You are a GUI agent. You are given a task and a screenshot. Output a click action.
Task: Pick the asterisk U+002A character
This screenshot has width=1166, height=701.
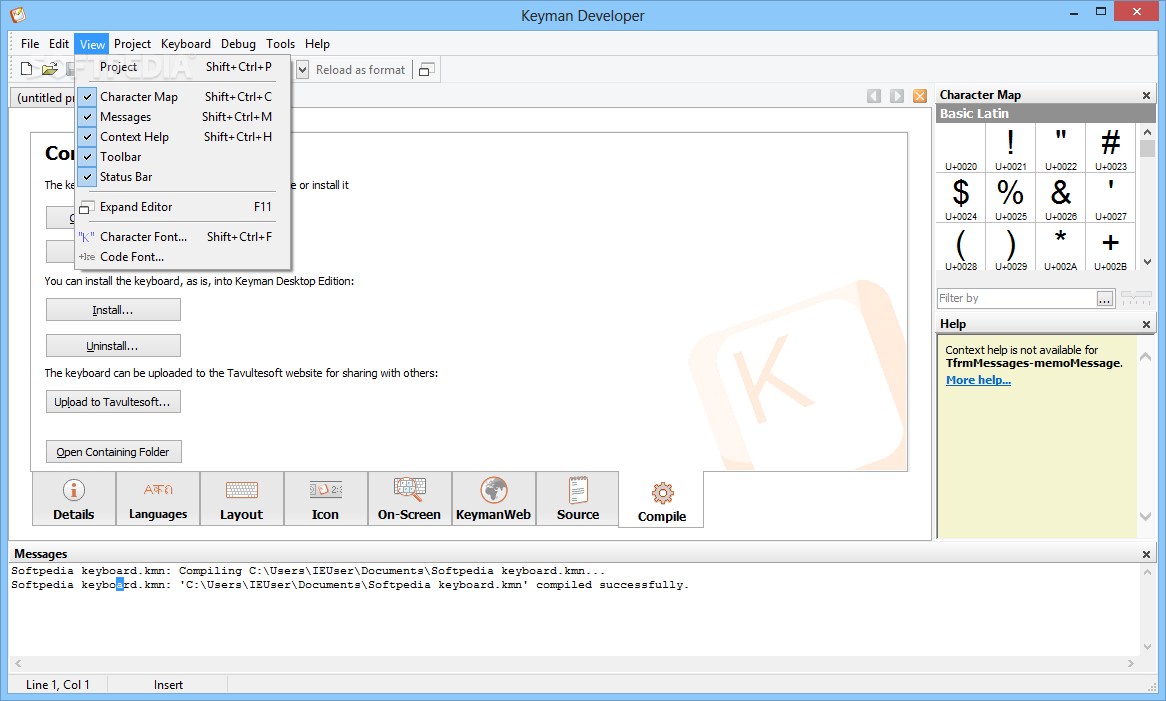click(1060, 248)
